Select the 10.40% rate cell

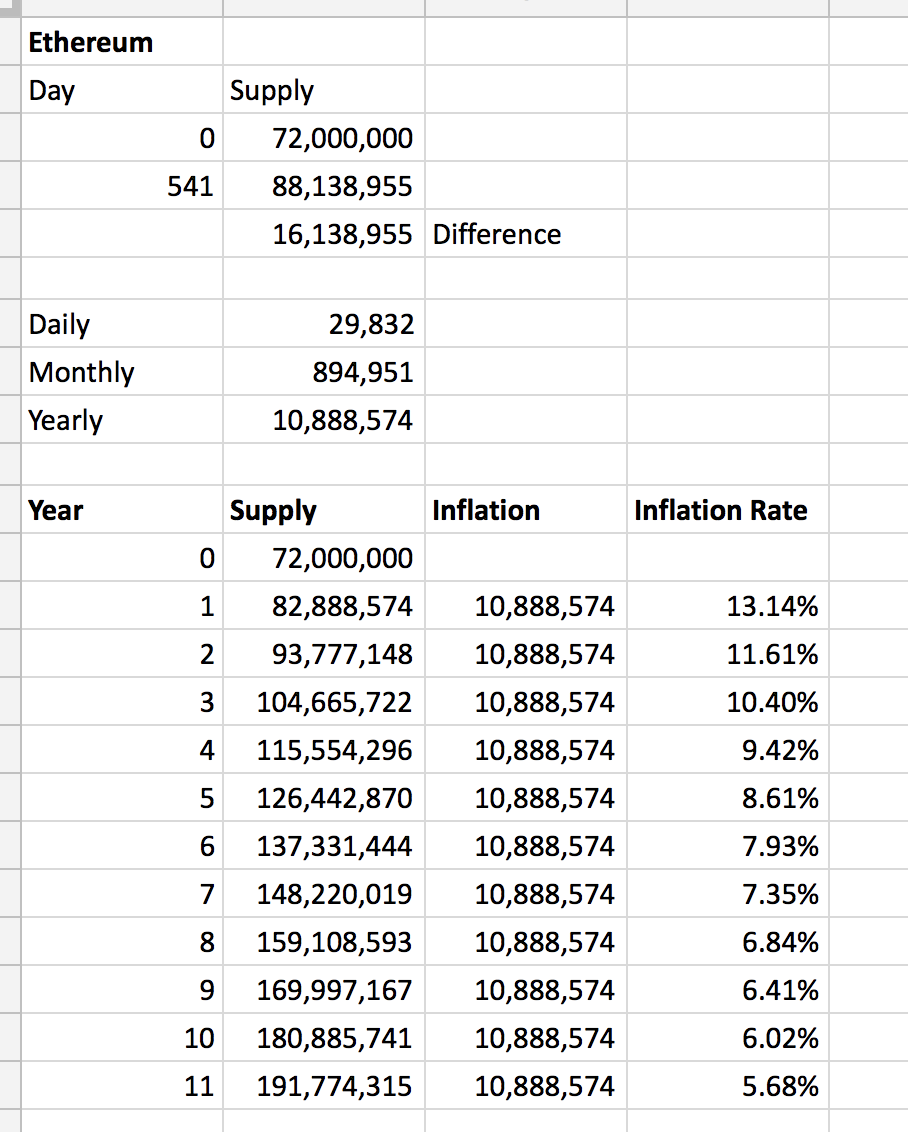[x=728, y=701]
